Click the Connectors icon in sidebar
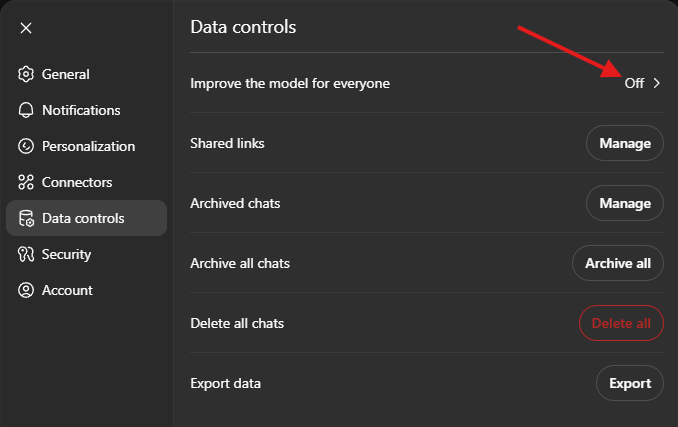This screenshot has height=427, width=678. 26,182
